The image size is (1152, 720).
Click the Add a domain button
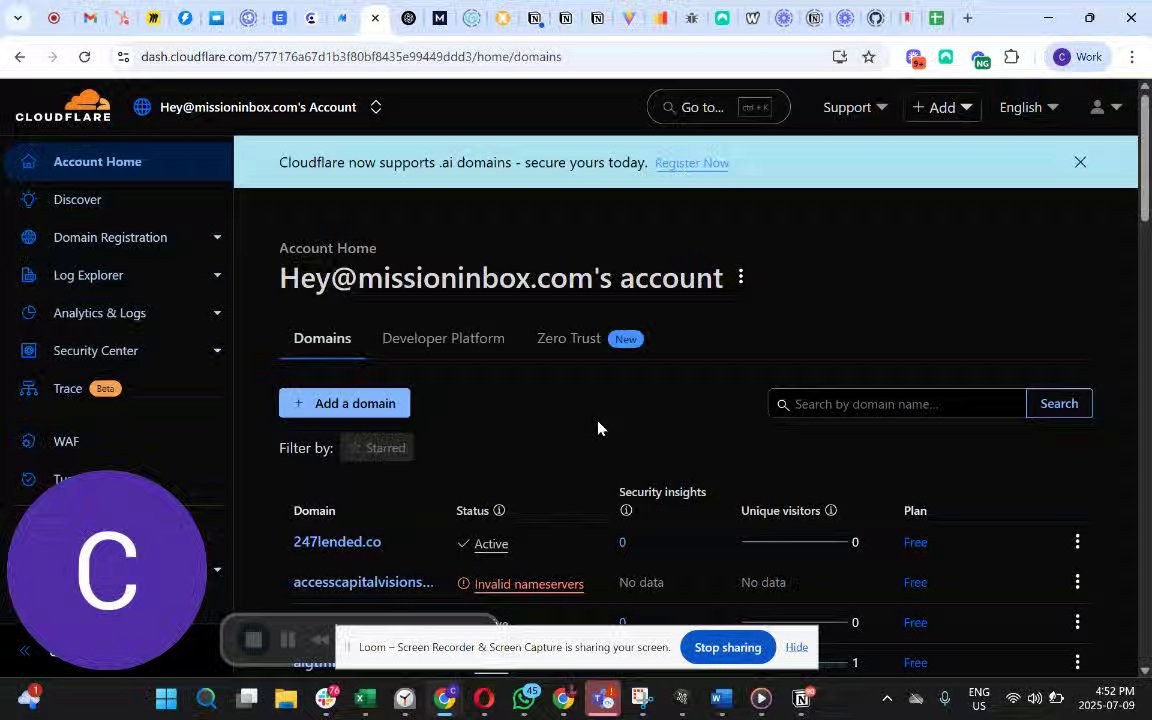pyautogui.click(x=345, y=403)
